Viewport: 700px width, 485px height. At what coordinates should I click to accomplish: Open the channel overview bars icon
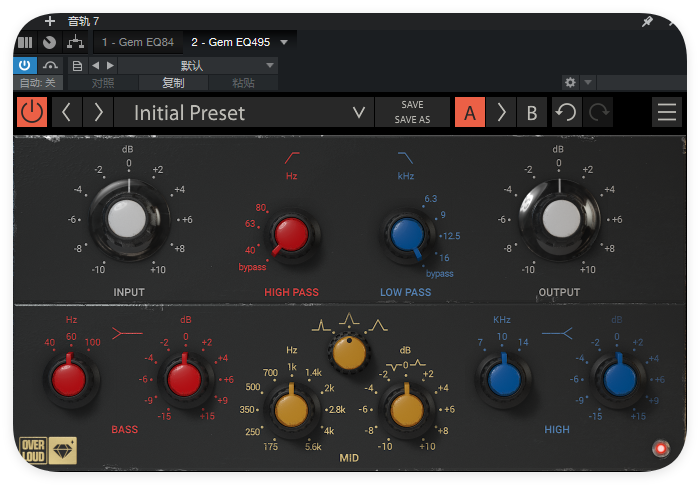click(x=25, y=42)
